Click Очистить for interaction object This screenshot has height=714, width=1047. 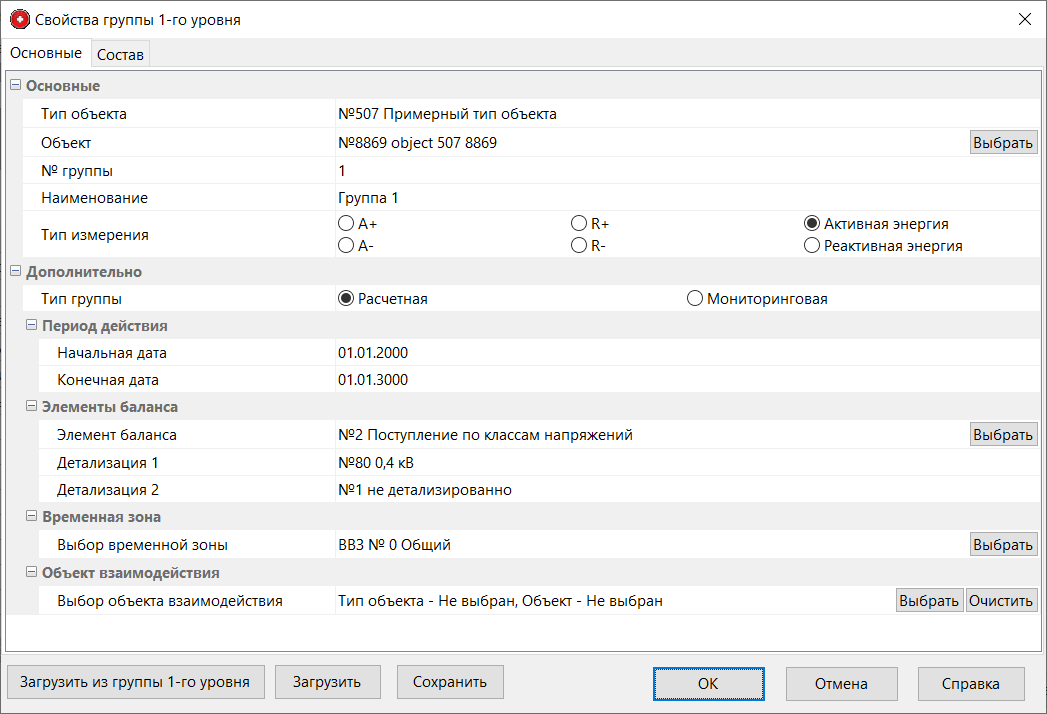pos(1001,601)
